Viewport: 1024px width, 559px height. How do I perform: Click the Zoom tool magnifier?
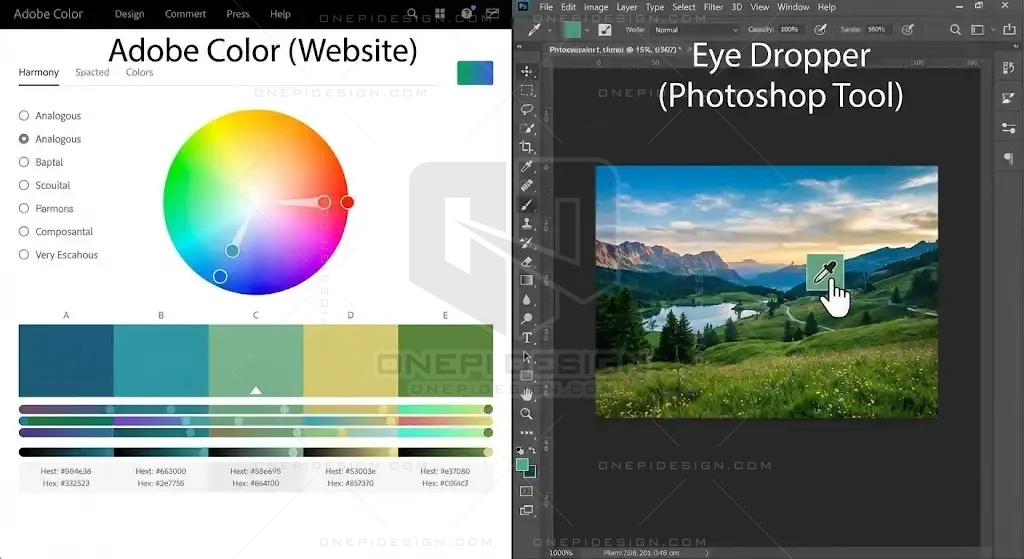527,413
